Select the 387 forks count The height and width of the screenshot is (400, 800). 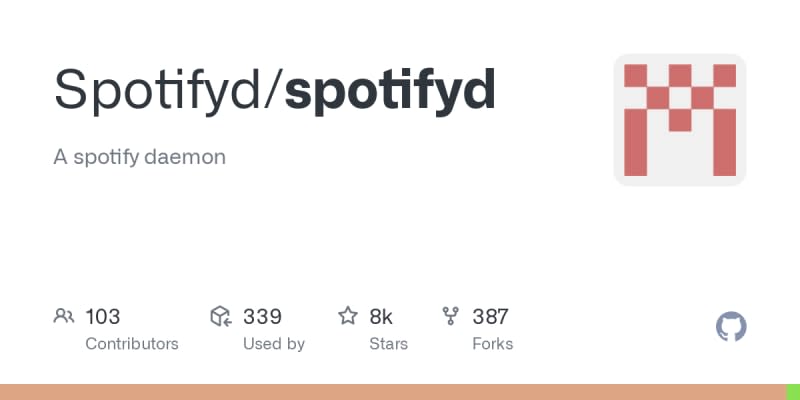(490, 317)
